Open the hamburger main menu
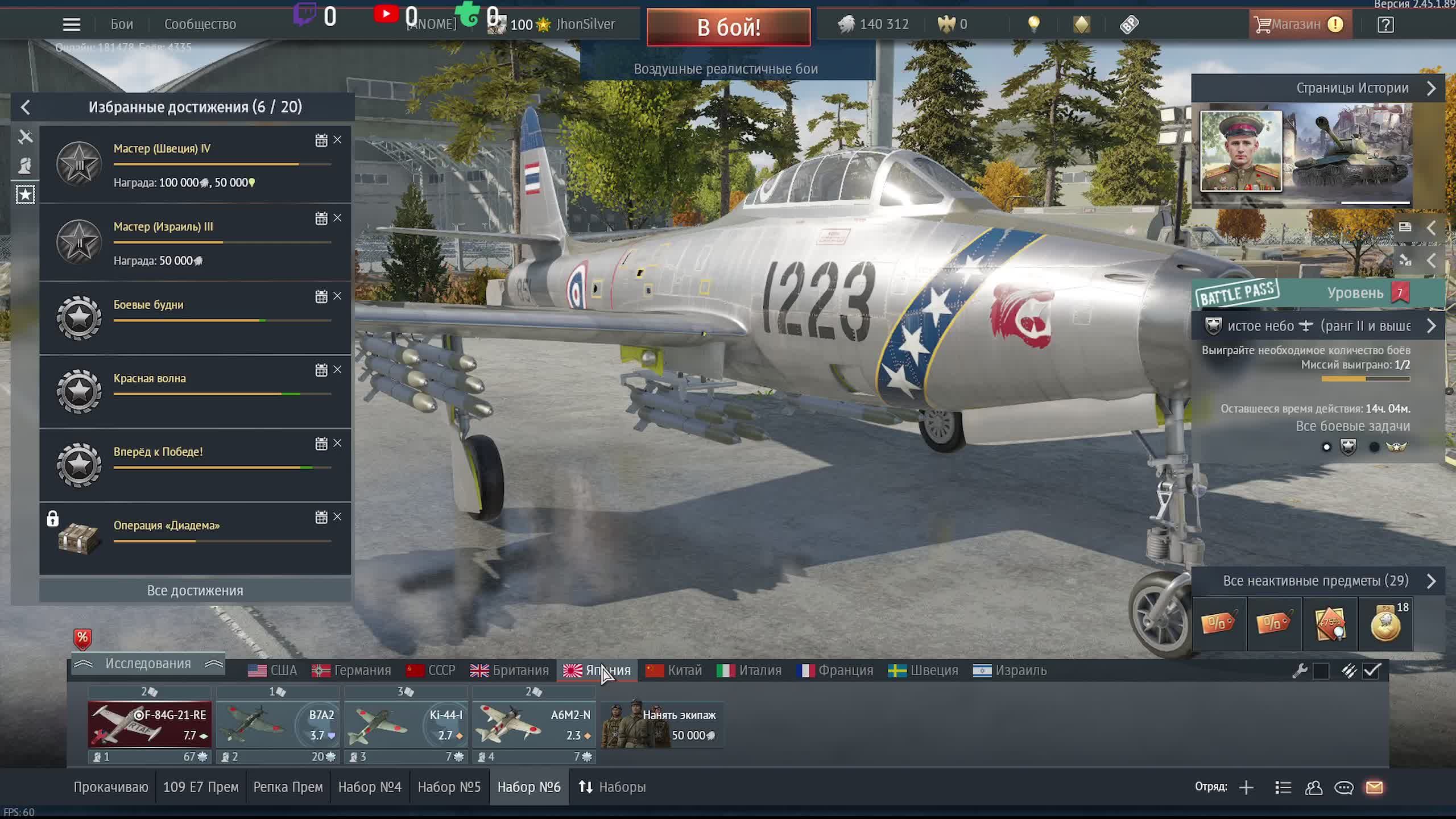The image size is (1456, 819). coord(71,24)
